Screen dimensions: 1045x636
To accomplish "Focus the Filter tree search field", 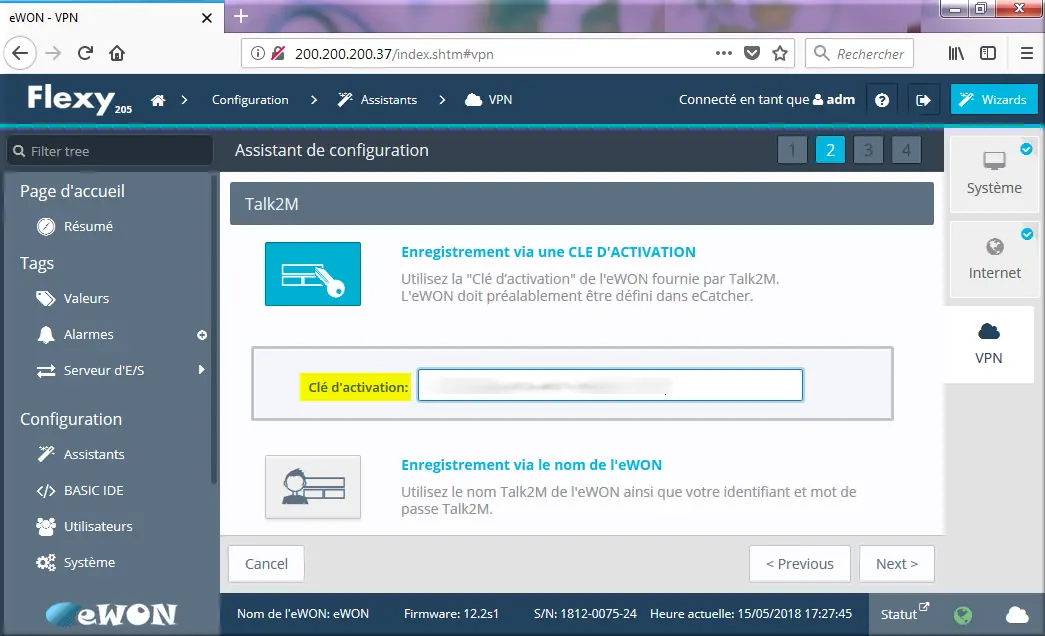I will coord(110,151).
